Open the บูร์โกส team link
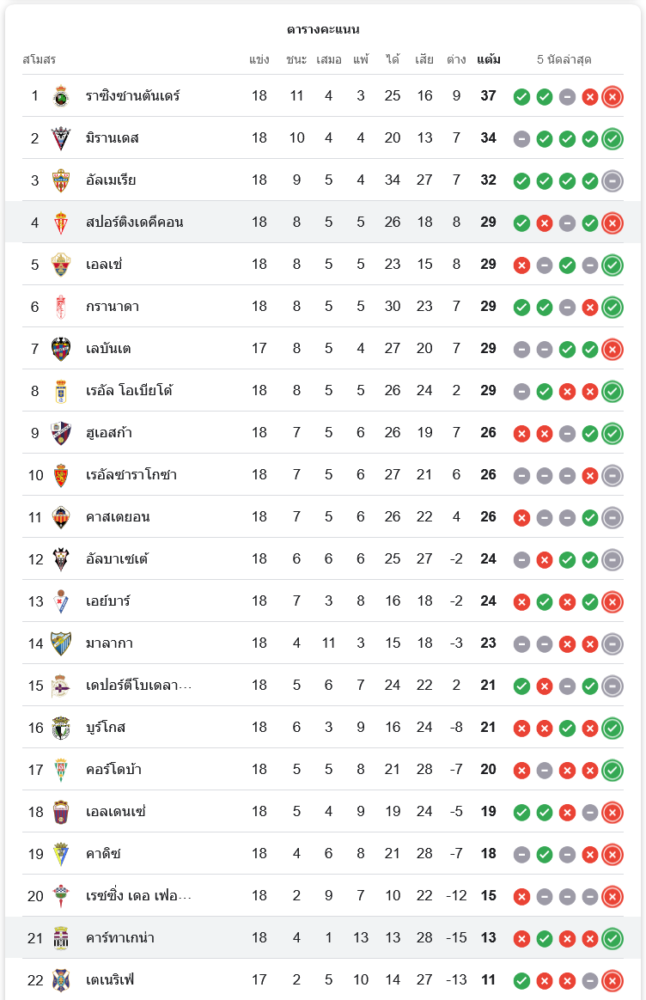Viewport: 646px width, 1000px height. pyautogui.click(x=105, y=728)
